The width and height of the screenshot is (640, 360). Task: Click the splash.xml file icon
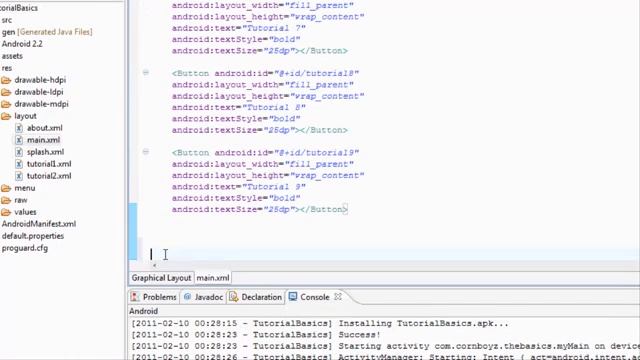click(19, 152)
